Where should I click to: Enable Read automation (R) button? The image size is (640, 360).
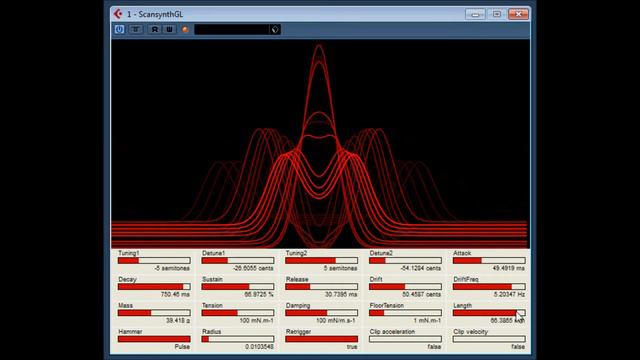154,29
